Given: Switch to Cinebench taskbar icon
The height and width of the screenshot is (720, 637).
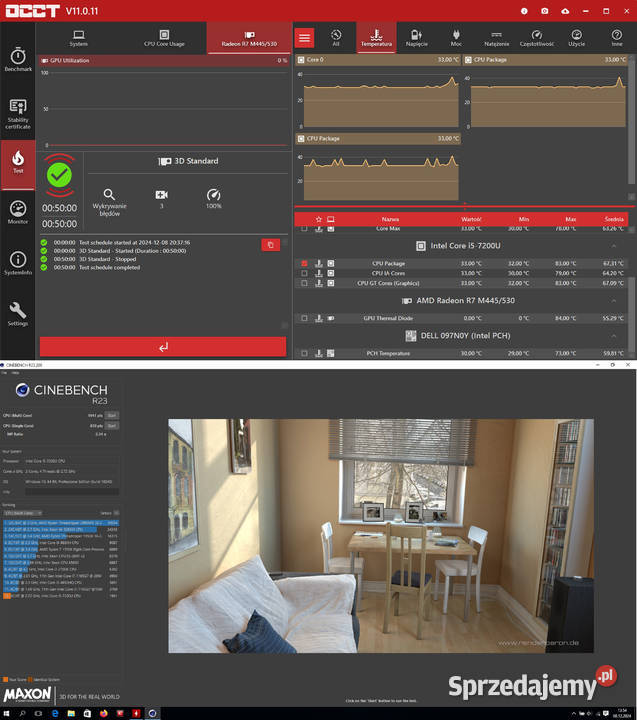Looking at the screenshot, I should point(152,714).
